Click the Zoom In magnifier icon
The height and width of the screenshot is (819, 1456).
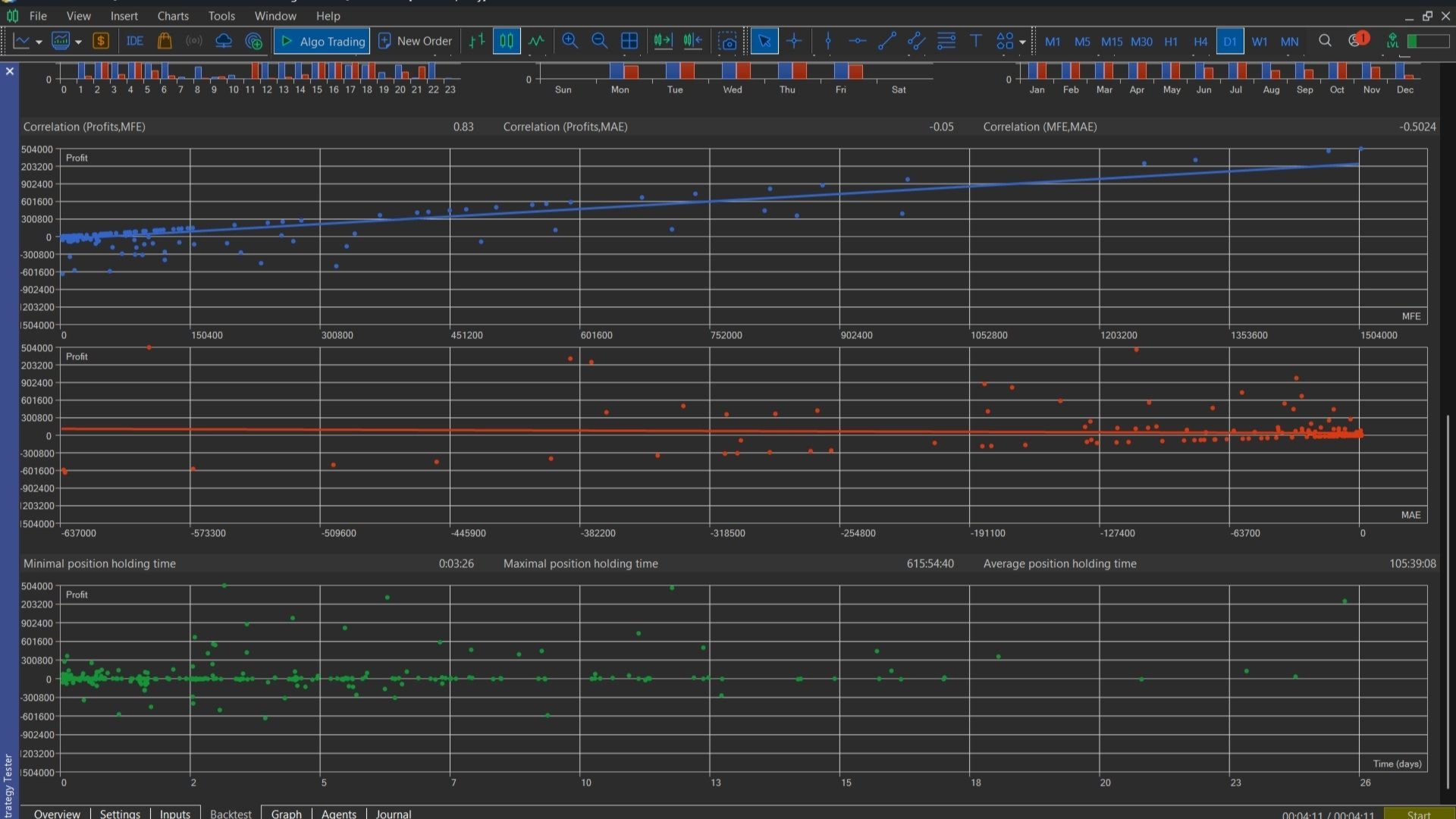click(570, 41)
